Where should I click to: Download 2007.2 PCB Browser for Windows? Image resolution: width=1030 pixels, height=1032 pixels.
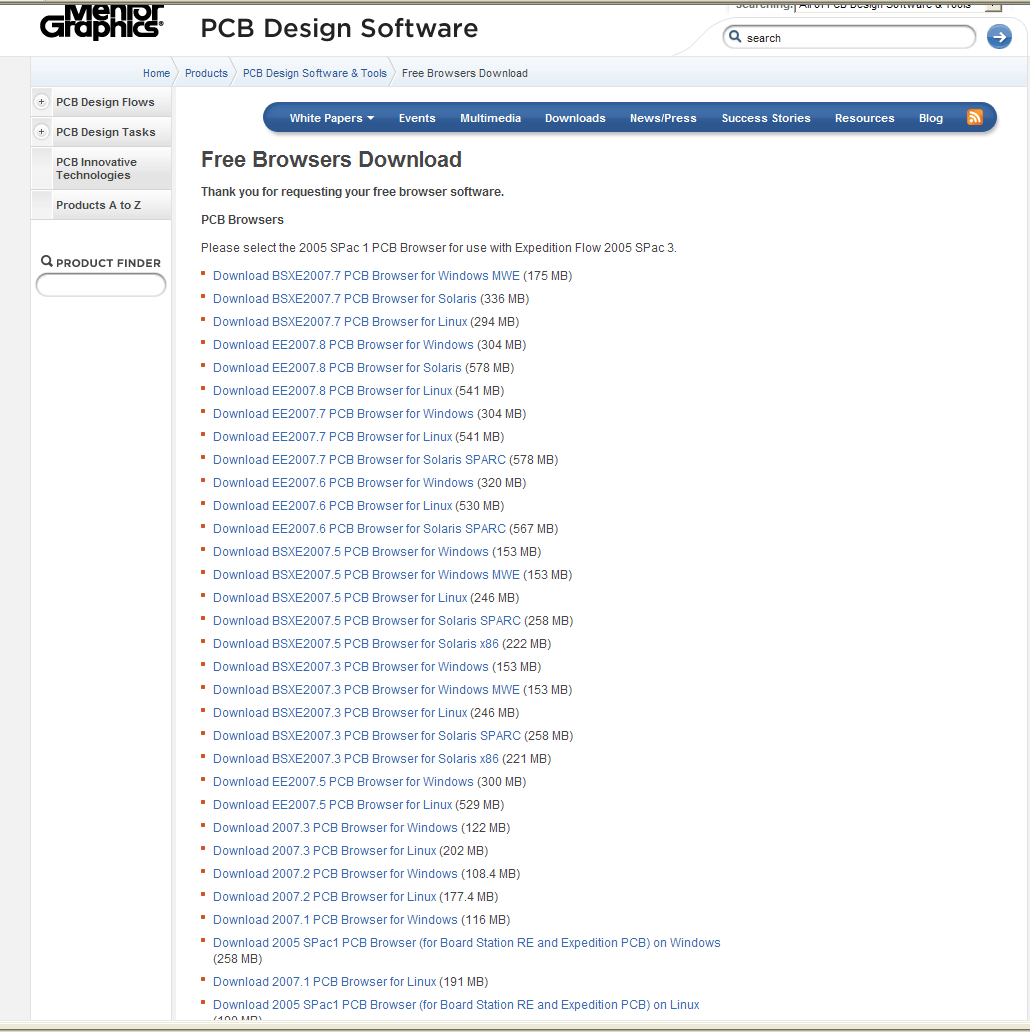(x=335, y=875)
